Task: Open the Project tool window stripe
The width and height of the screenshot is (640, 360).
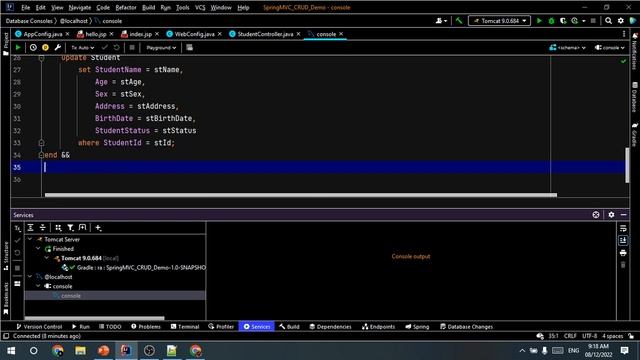Action: pyautogui.click(x=6, y=44)
